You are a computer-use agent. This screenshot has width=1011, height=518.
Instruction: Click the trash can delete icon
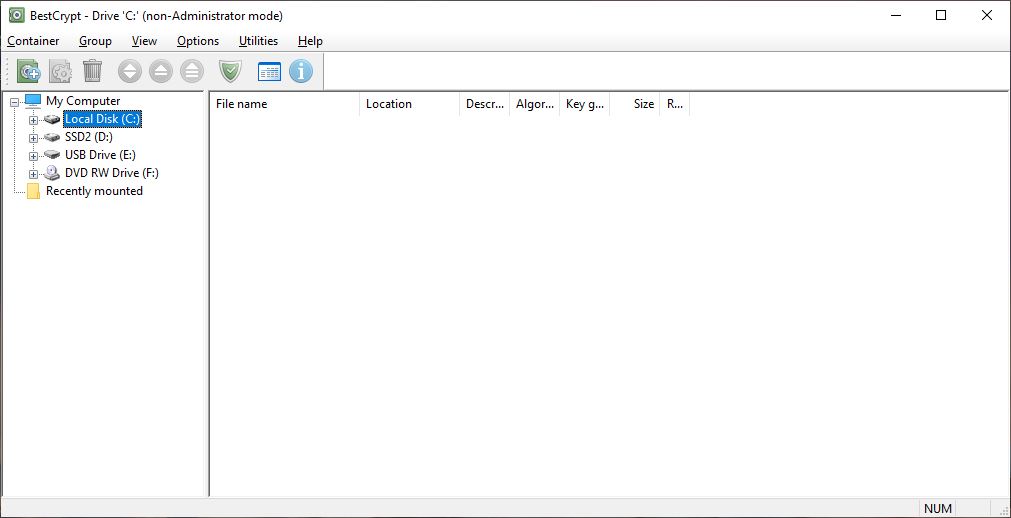[92, 71]
